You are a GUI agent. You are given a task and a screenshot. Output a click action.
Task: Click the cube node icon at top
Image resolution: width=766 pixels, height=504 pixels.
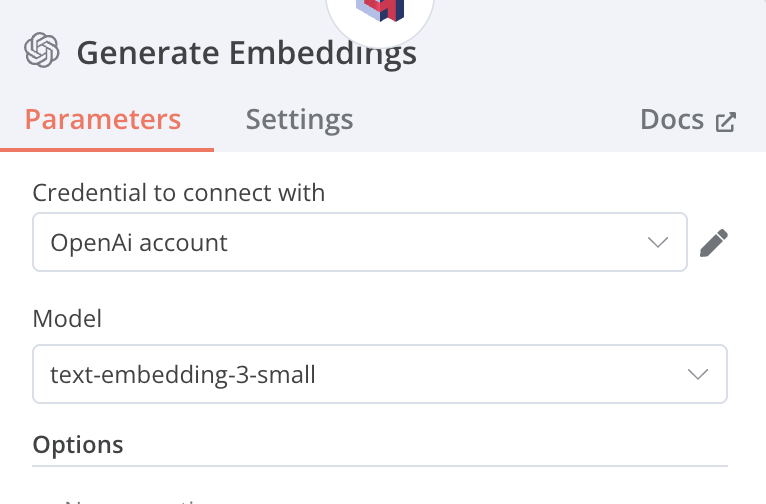point(379,10)
